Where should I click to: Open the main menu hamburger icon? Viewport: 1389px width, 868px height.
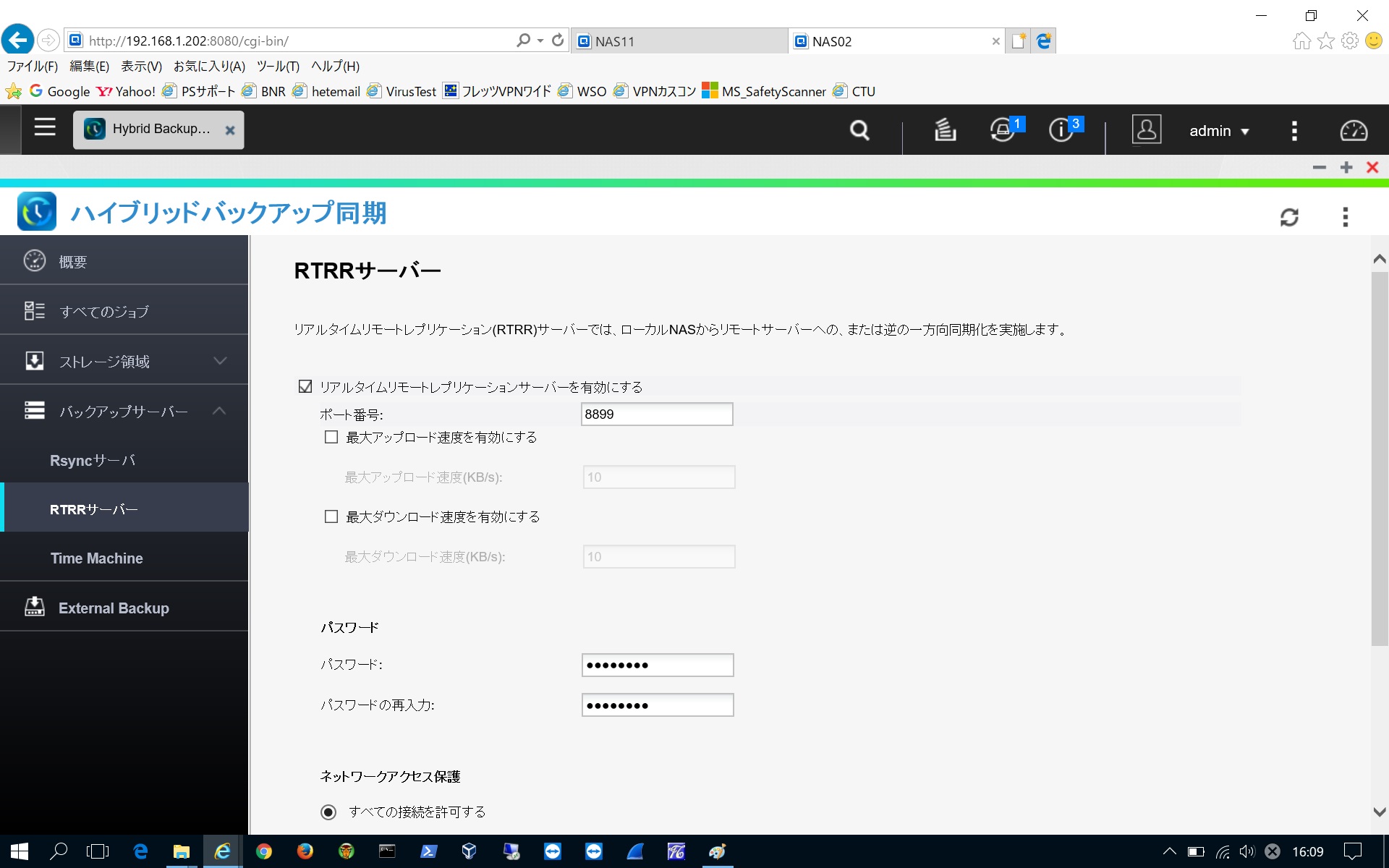44,127
